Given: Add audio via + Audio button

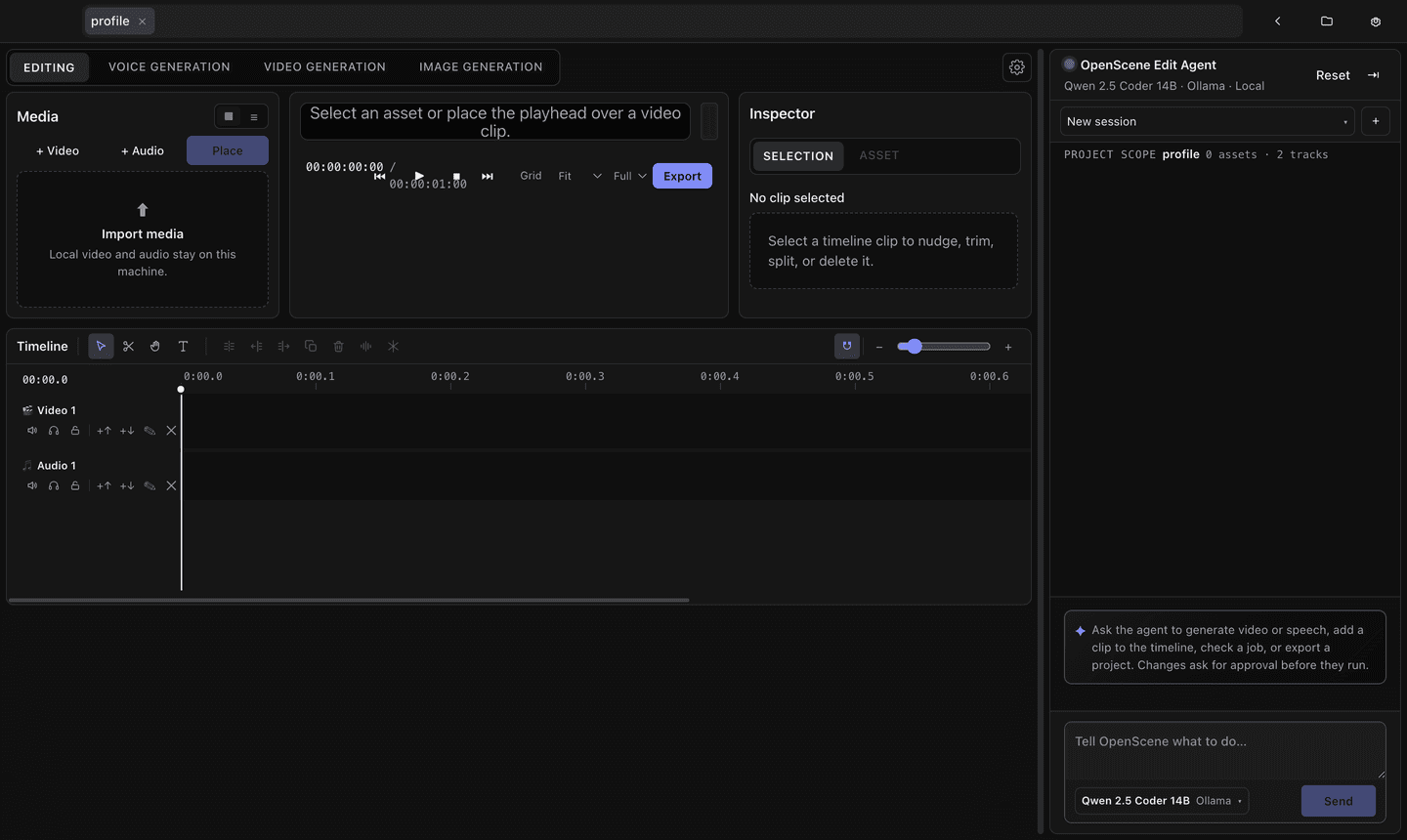Looking at the screenshot, I should 143,150.
